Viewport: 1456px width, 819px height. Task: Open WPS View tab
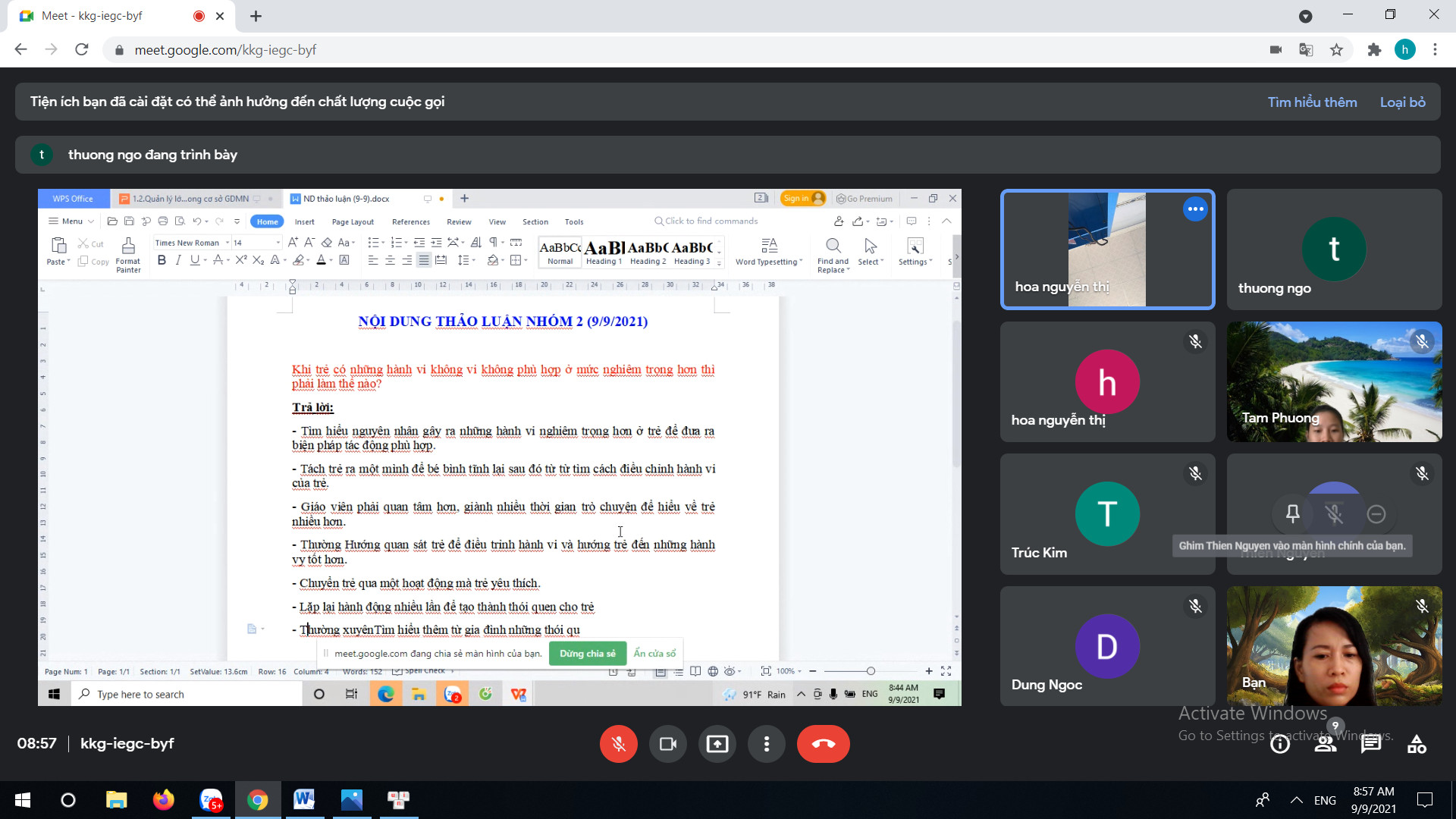[x=497, y=221]
